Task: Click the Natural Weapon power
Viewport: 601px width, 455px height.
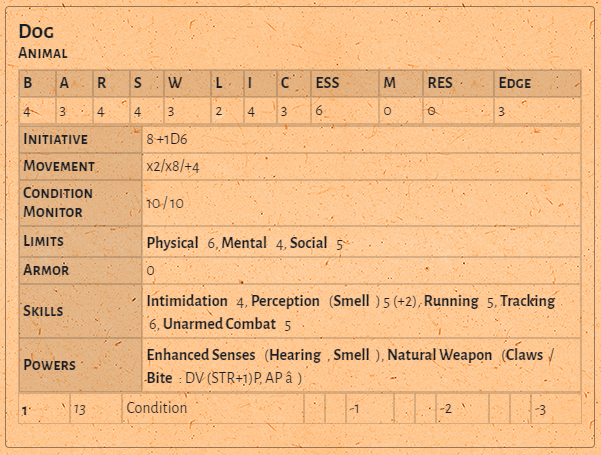Action: tap(440, 355)
